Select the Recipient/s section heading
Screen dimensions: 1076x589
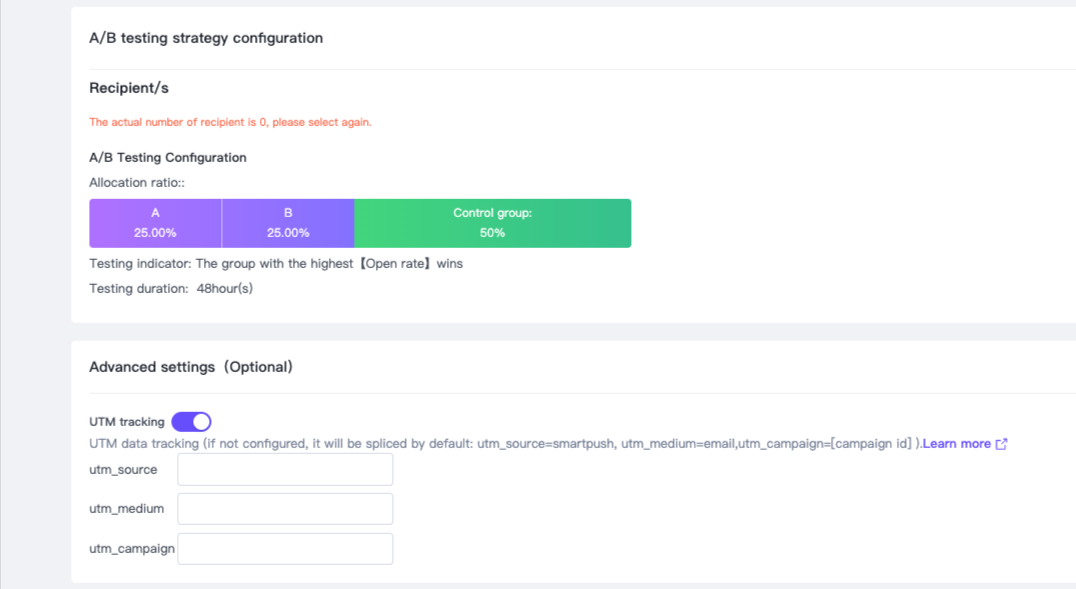[x=129, y=89]
